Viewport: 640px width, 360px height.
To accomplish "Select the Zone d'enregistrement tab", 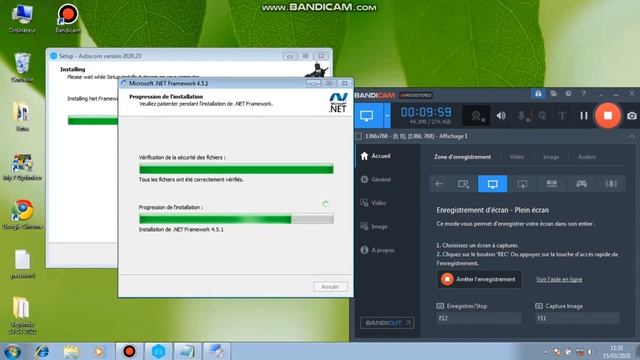I will [x=462, y=157].
